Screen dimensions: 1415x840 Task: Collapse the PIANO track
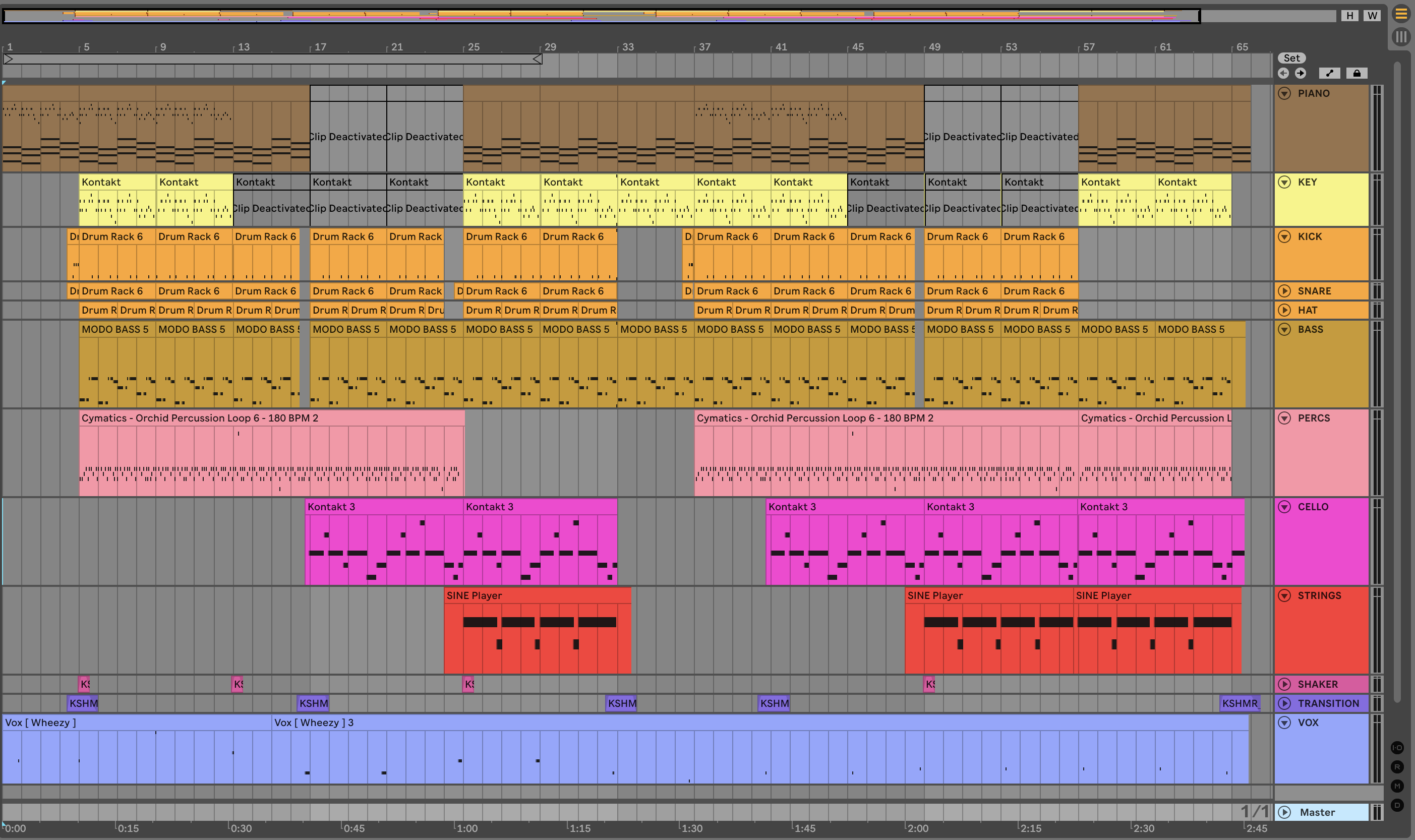1284,93
